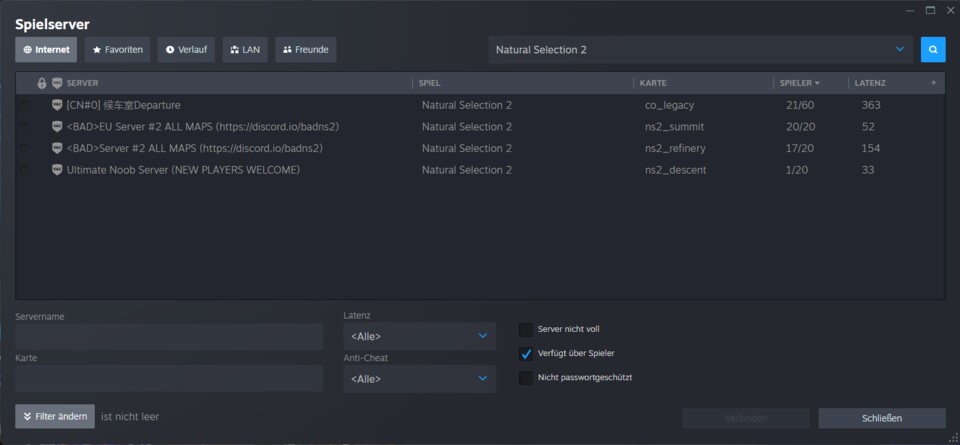
Task: Uncheck 'Verfügt über Spieler' filter
Action: (x=526, y=353)
